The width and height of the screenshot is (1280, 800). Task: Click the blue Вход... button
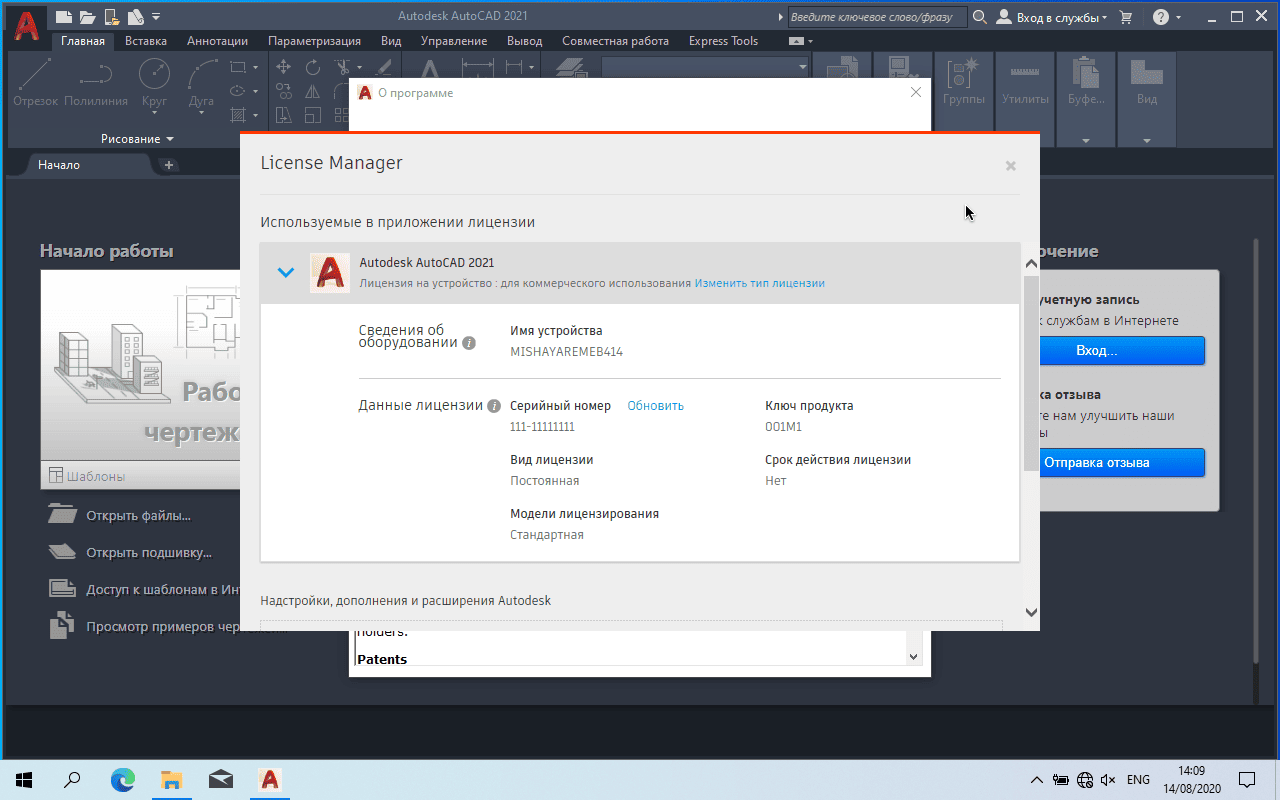click(1096, 351)
